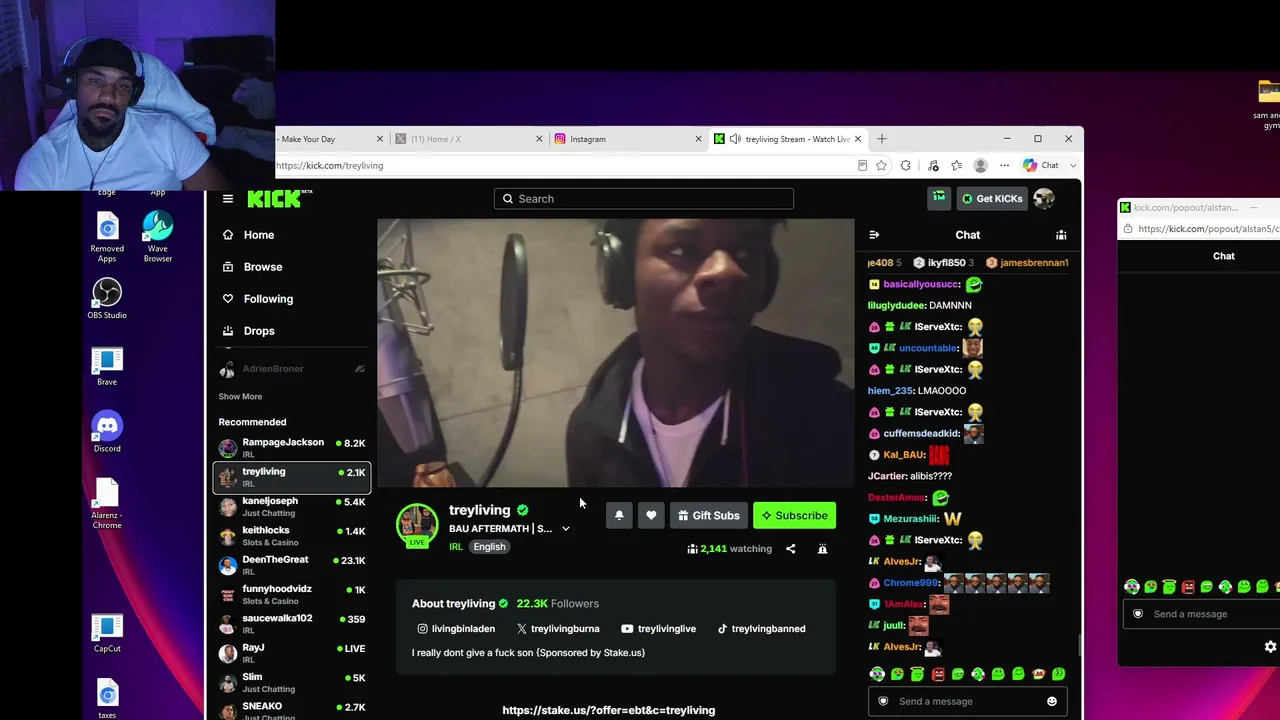Open treylvingbanned TikTok link

tap(760, 629)
